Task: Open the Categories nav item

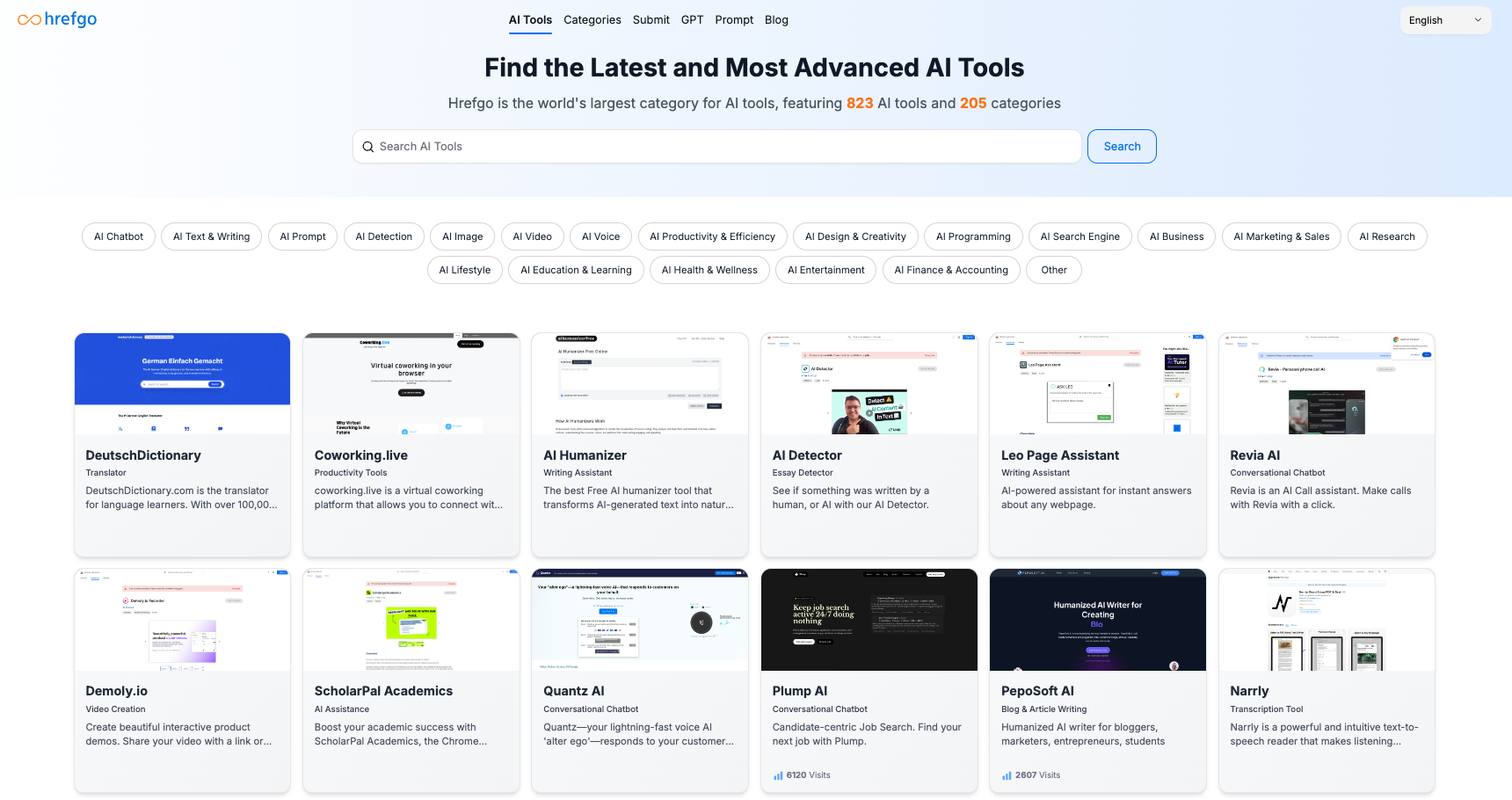Action: pos(592,19)
